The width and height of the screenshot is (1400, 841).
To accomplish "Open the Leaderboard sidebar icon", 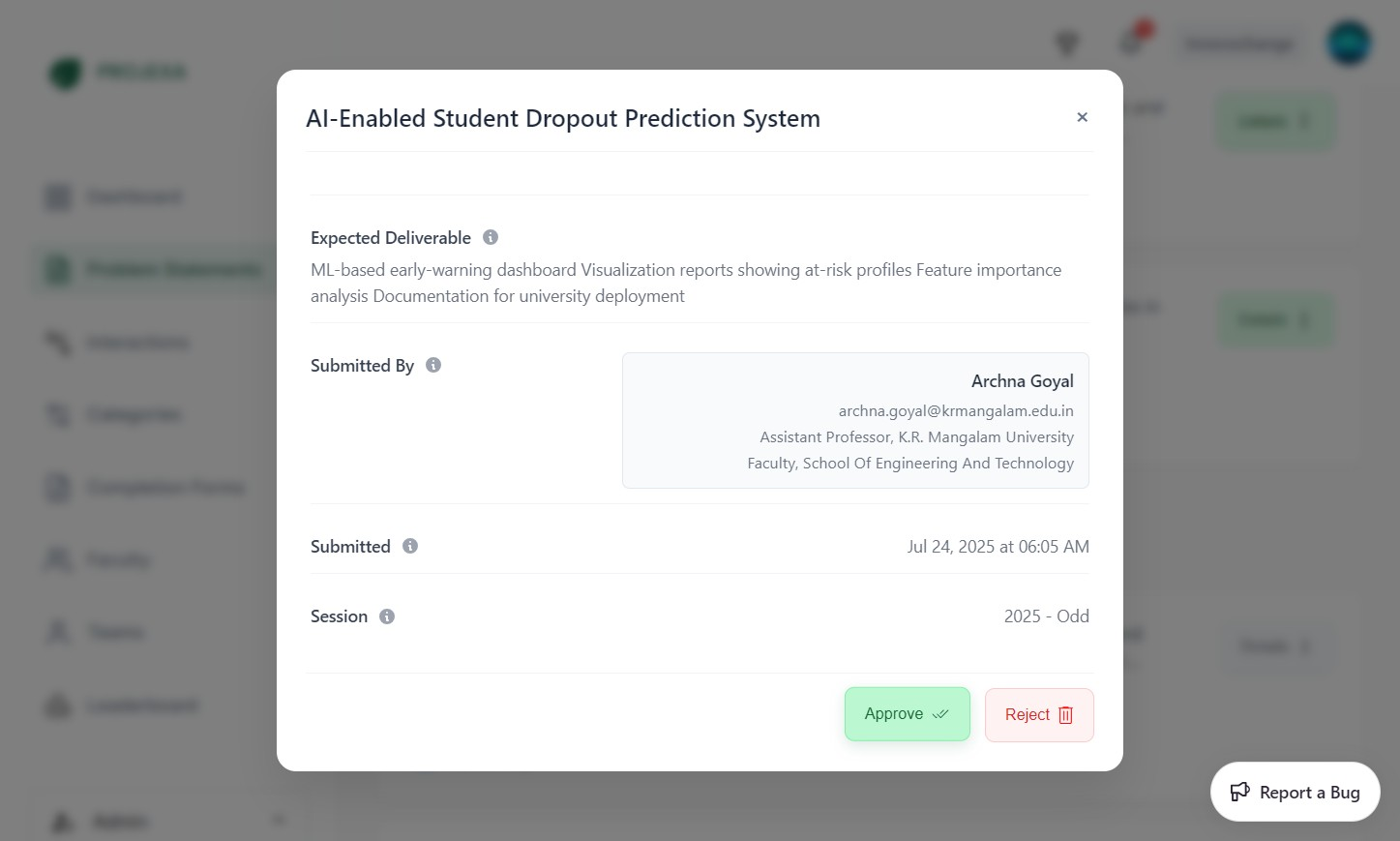I will 58,705.
